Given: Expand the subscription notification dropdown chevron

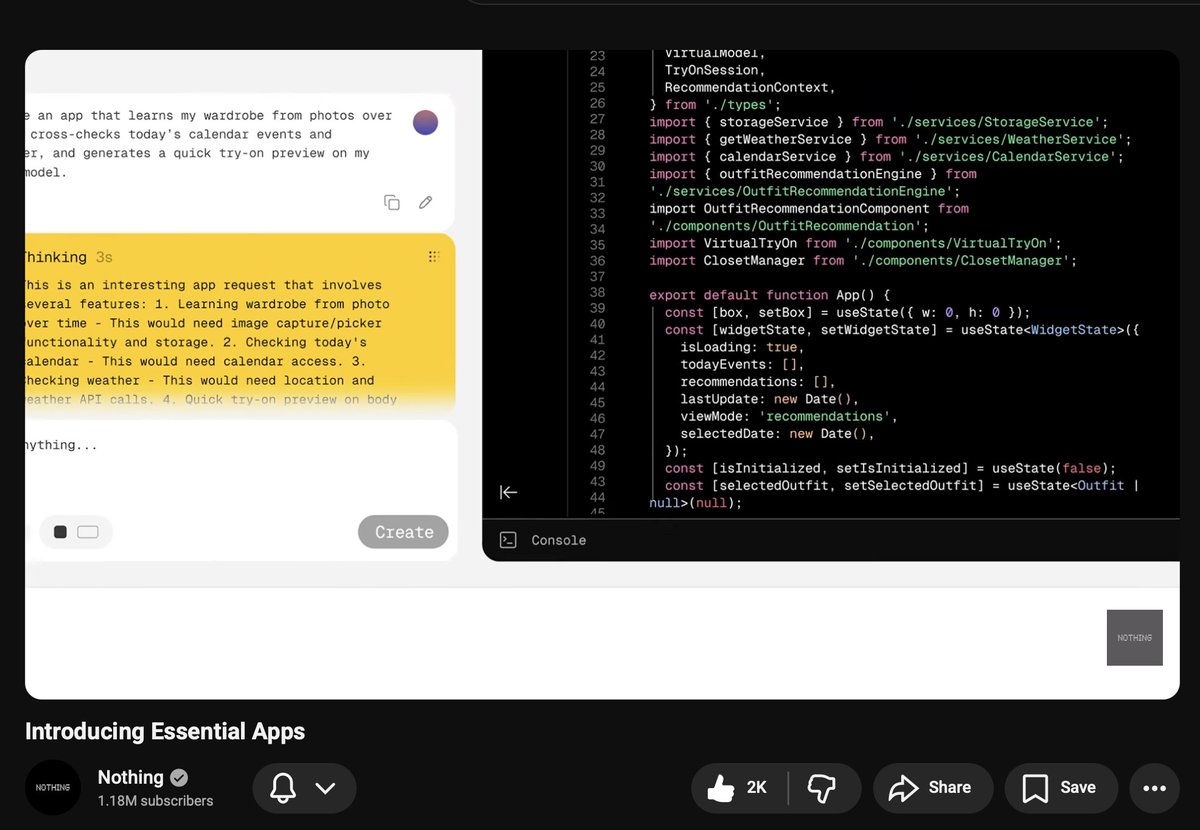Looking at the screenshot, I should (x=325, y=788).
